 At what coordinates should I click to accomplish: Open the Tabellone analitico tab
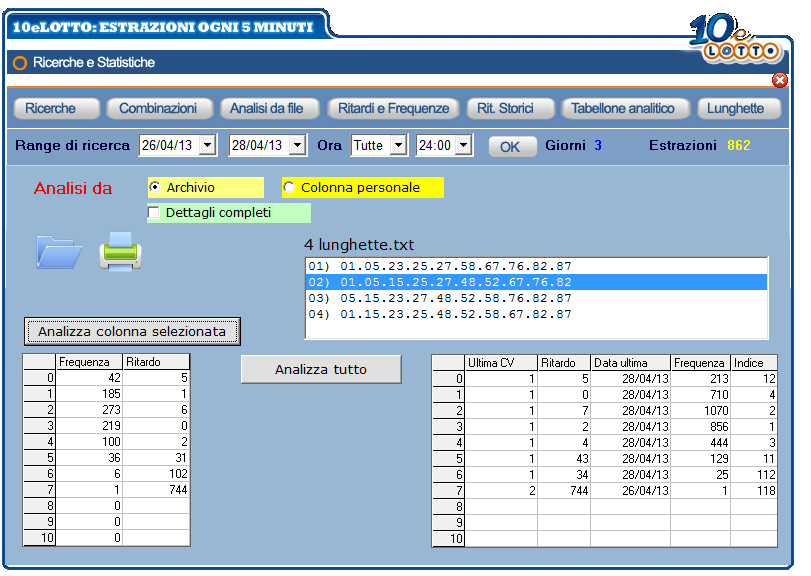623,109
